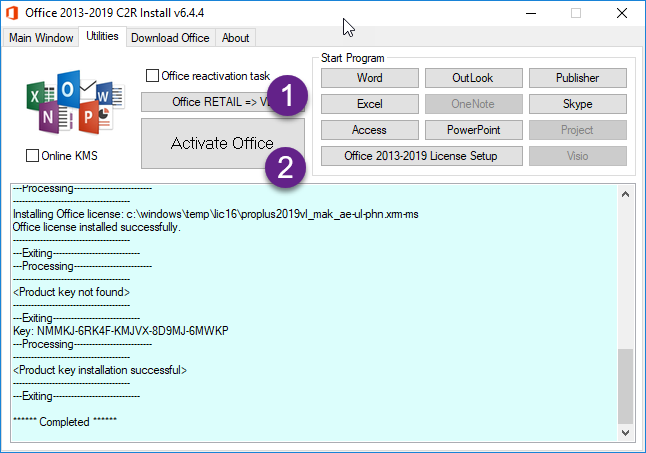Click 'Office license installed successfully.' log line
This screenshot has height=453, width=646.
(96, 227)
